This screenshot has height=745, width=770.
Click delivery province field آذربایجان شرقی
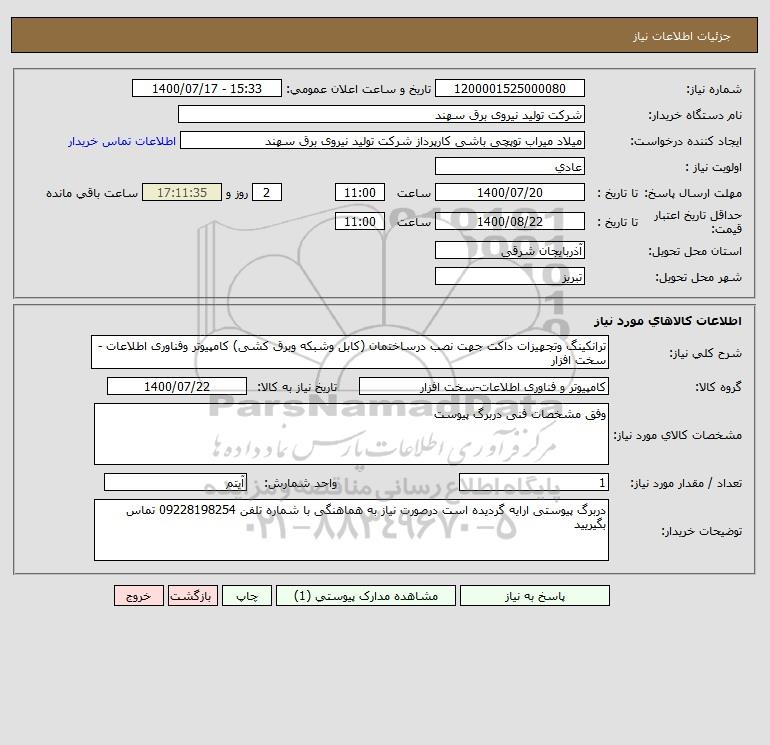click(510, 250)
